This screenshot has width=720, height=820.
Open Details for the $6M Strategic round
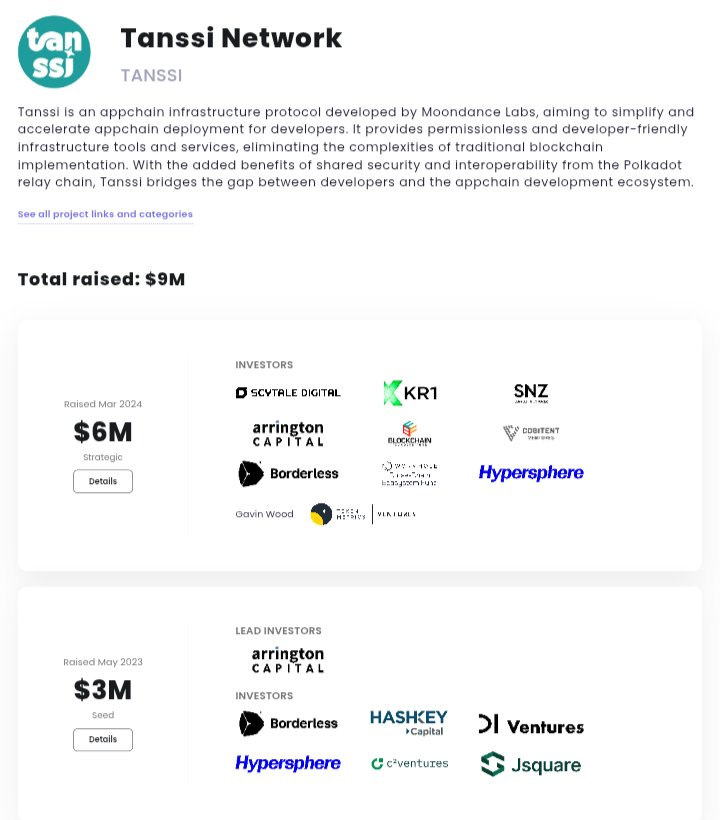pos(103,481)
